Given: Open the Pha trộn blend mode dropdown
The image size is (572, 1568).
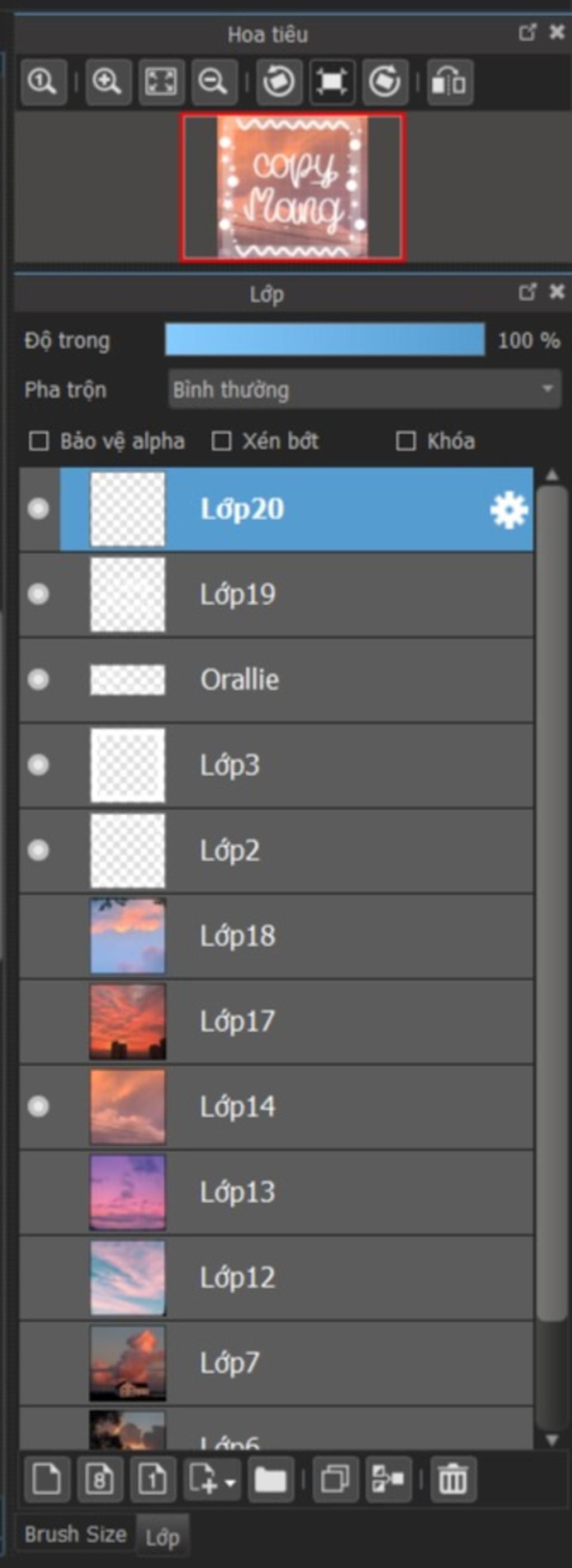Looking at the screenshot, I should tap(365, 389).
